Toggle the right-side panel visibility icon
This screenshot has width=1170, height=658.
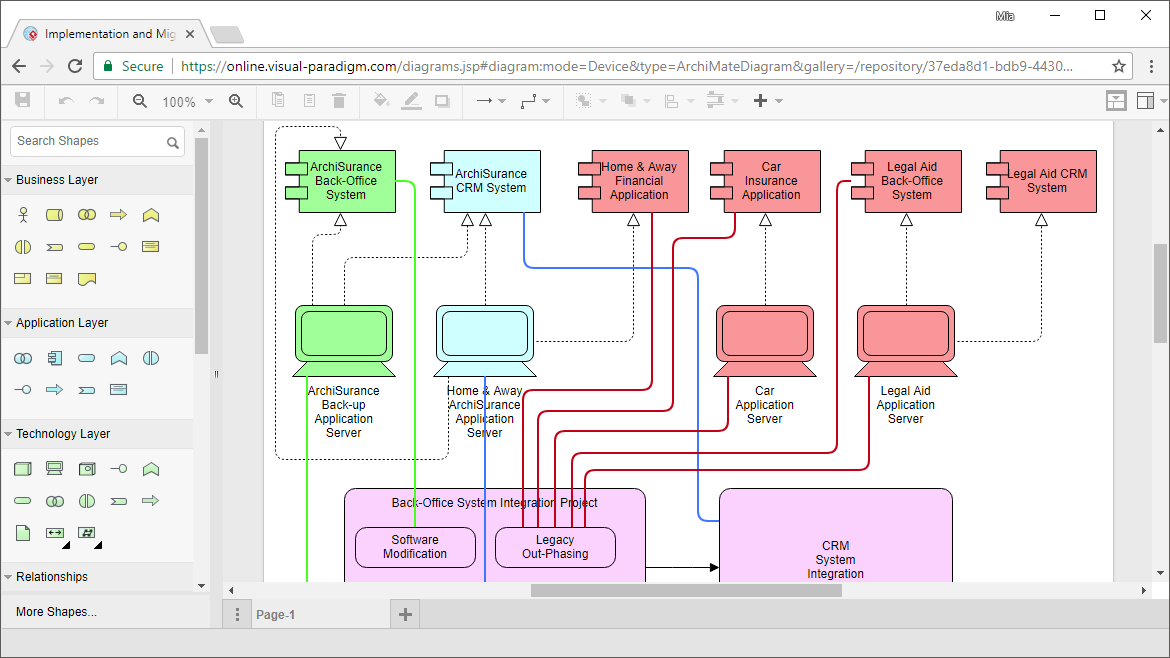[x=1145, y=100]
